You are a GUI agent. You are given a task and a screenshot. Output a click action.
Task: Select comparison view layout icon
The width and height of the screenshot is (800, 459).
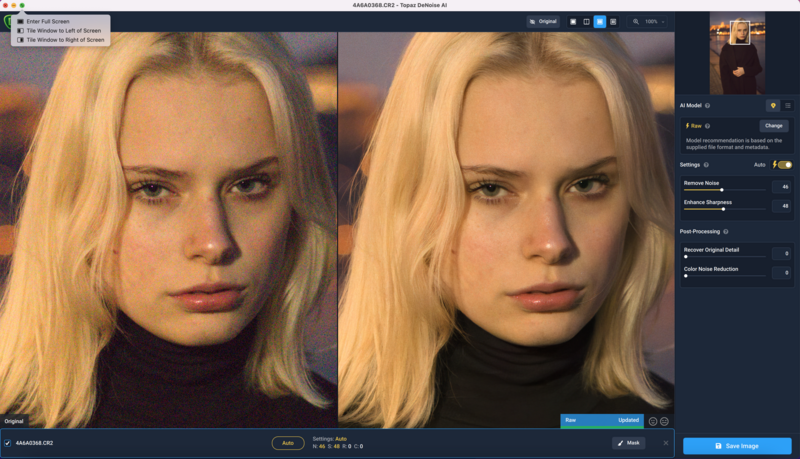613,21
